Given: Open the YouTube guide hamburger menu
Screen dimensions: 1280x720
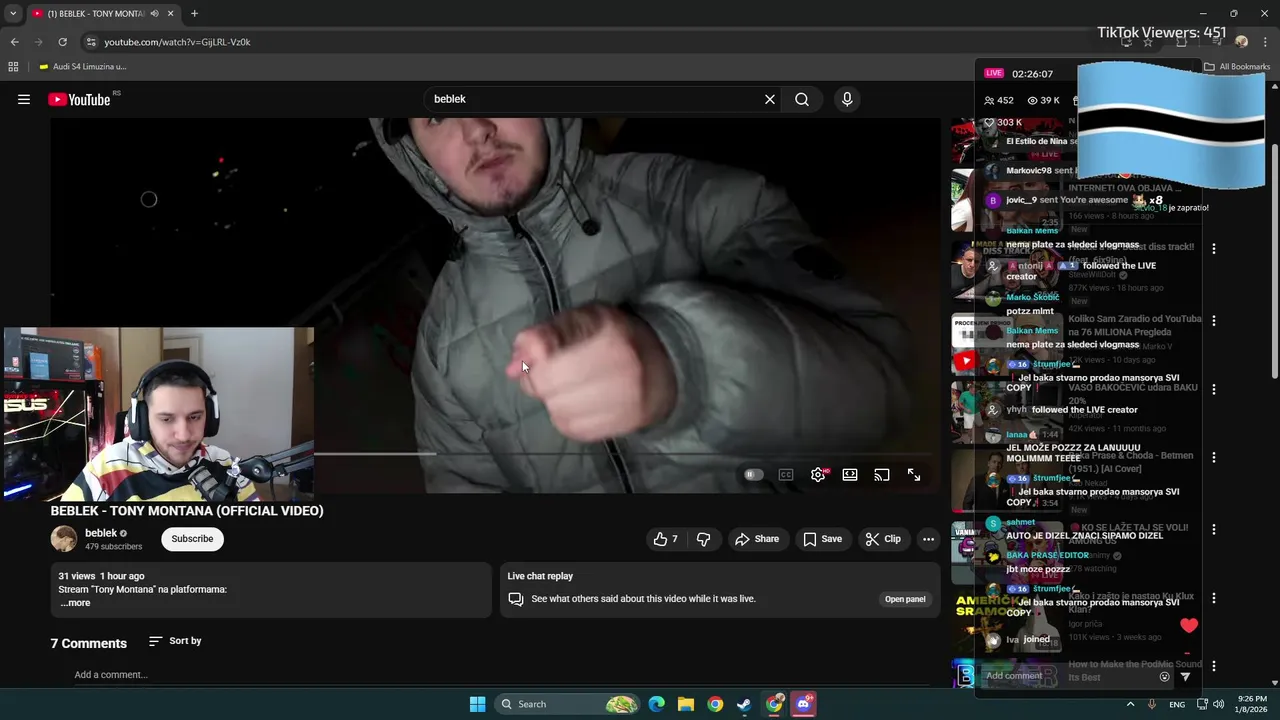Looking at the screenshot, I should point(24,99).
